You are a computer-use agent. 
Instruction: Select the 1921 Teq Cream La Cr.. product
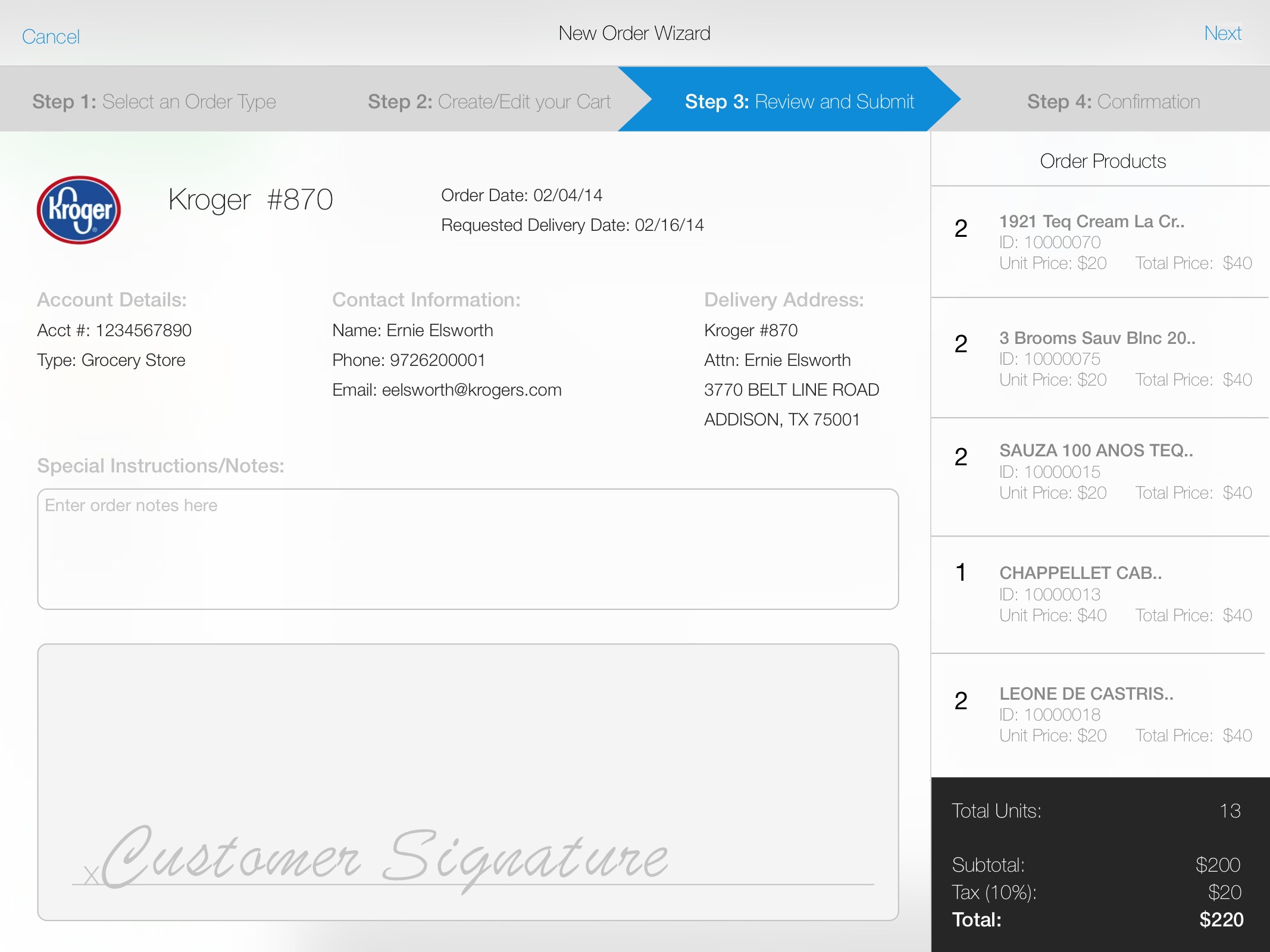tap(1100, 242)
